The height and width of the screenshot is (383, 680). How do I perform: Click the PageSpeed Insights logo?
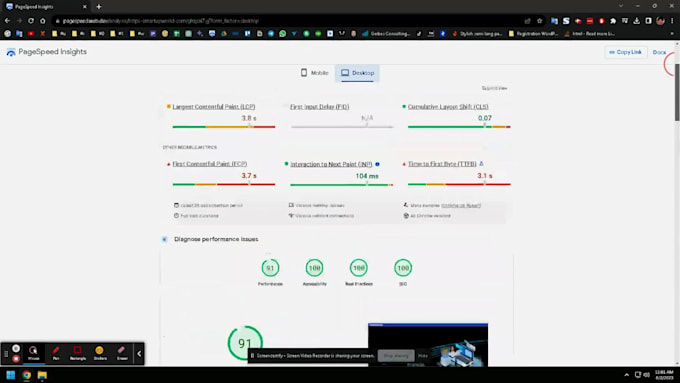pos(46,52)
